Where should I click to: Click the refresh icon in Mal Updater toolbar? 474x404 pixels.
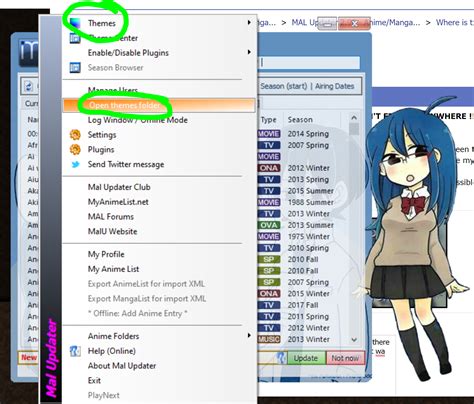coord(29,87)
